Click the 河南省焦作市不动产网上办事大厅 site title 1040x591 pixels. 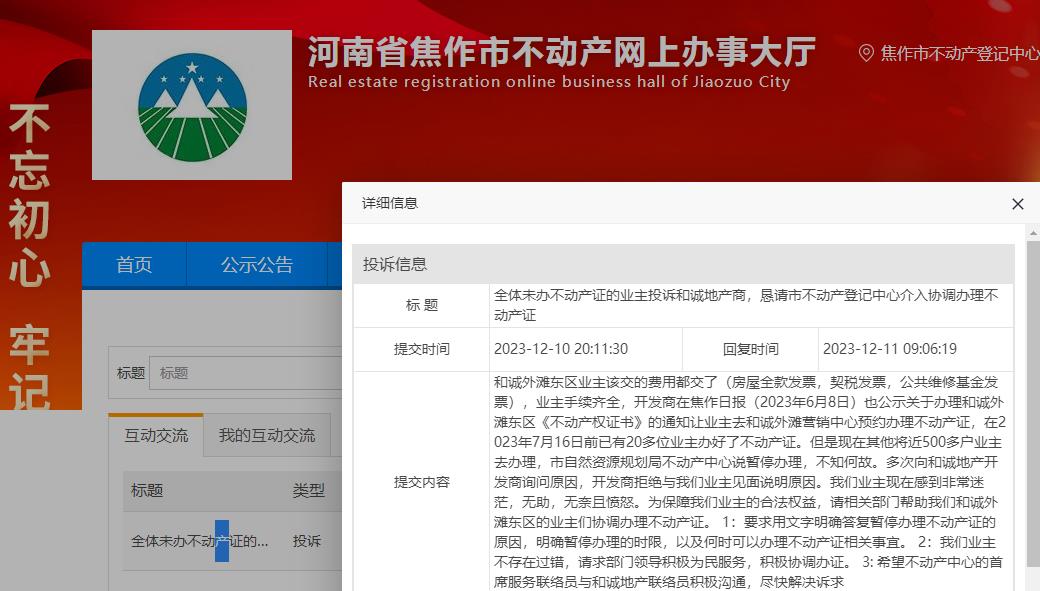[x=561, y=52]
